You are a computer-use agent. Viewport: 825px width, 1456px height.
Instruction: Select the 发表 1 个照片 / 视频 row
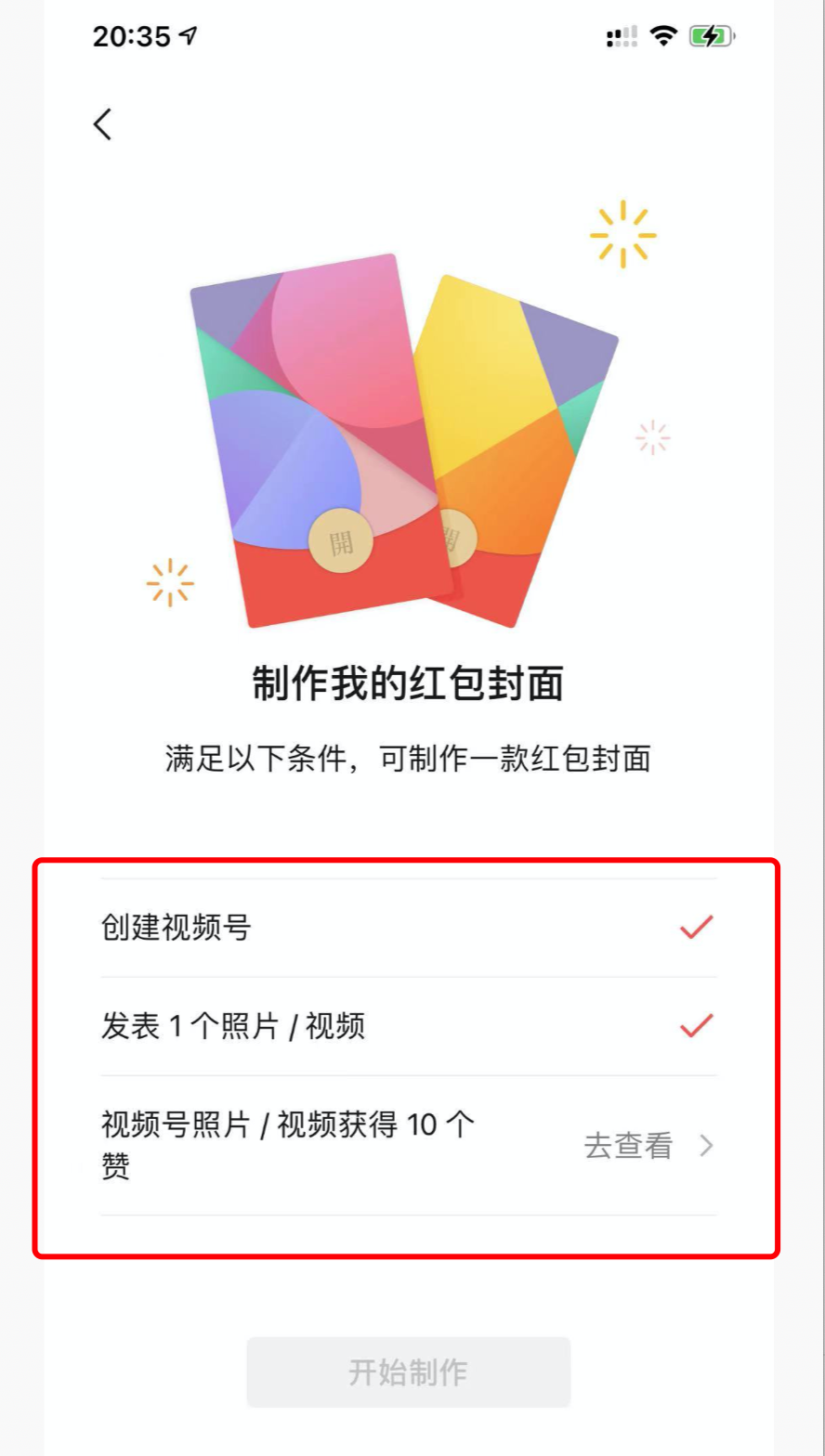coord(409,1026)
